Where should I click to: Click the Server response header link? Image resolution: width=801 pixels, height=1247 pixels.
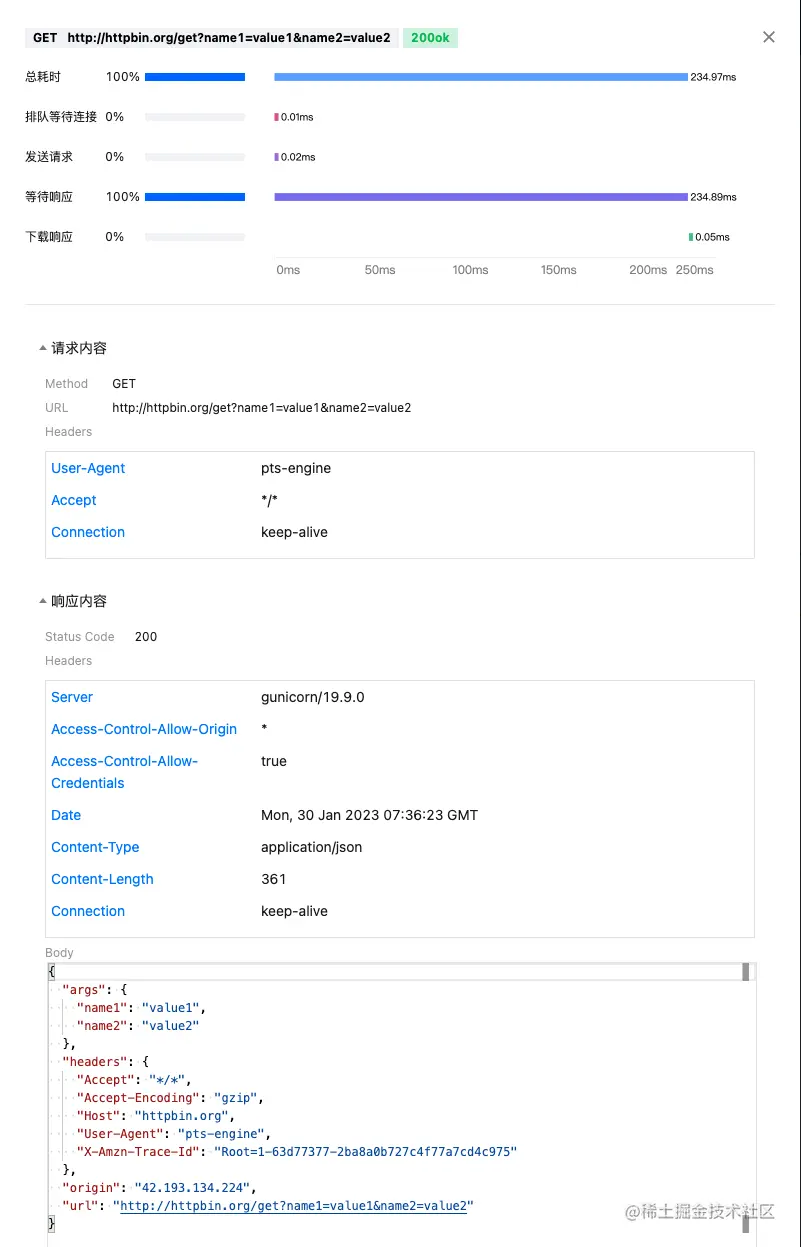coord(71,697)
